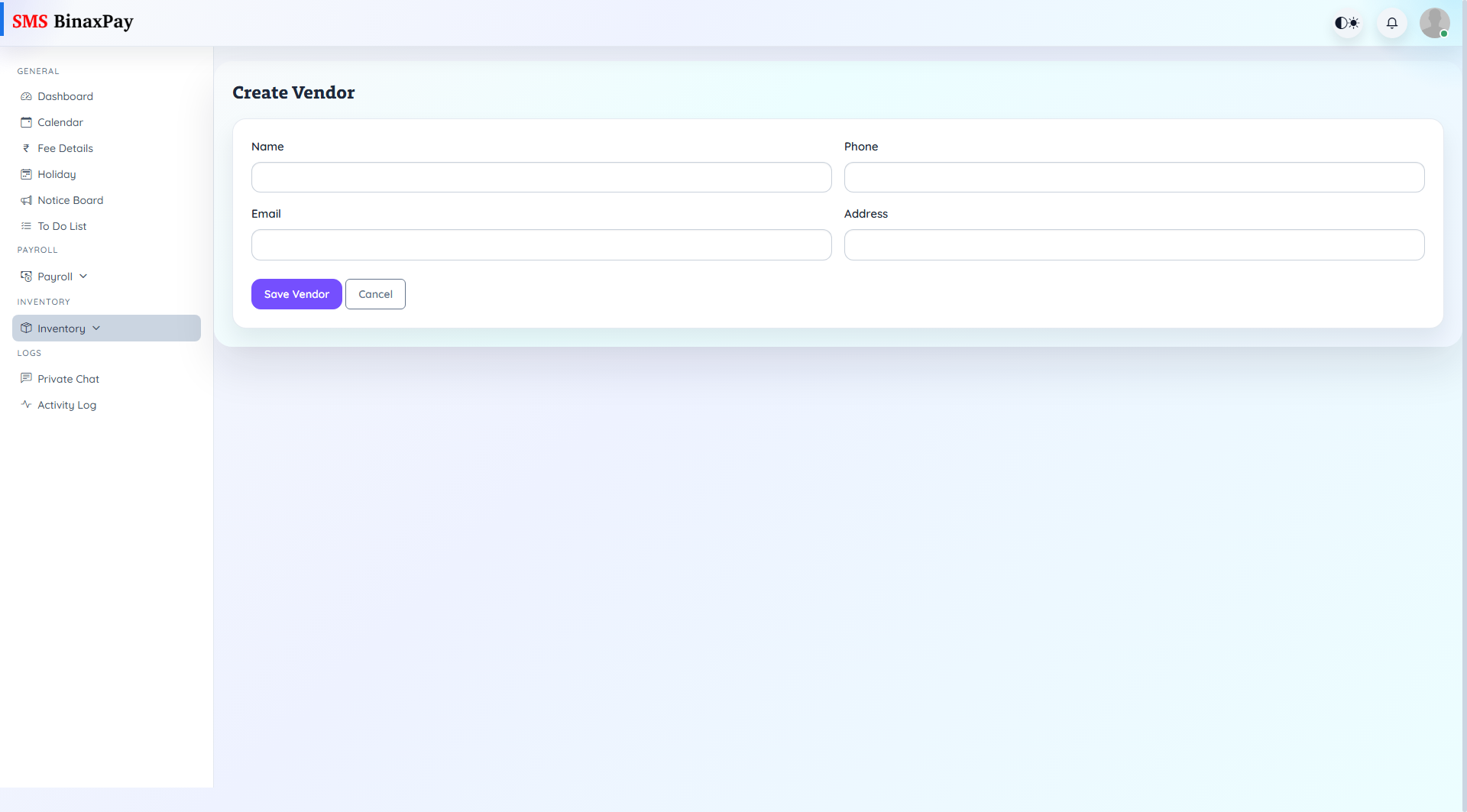Click the Inventory box icon

tap(27, 328)
